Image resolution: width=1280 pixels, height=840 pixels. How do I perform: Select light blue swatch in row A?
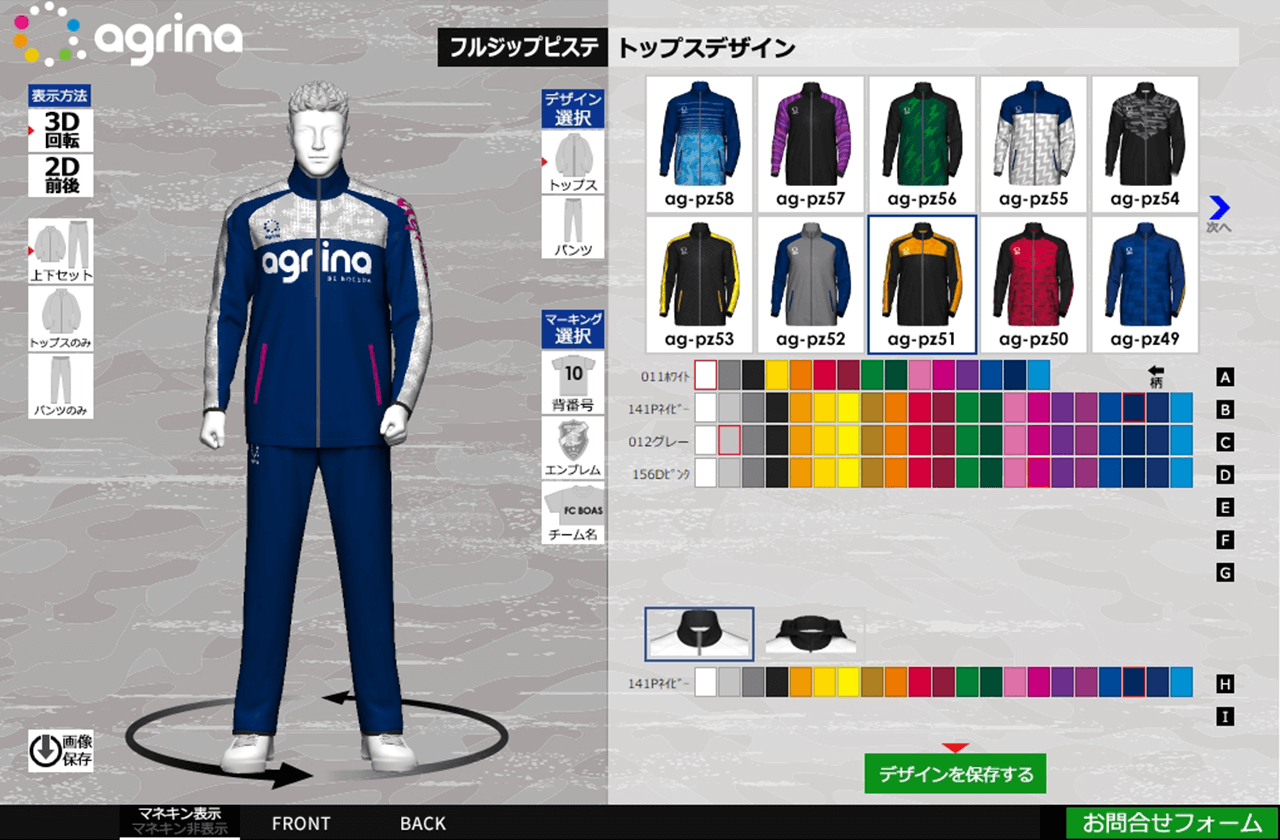coord(1038,375)
